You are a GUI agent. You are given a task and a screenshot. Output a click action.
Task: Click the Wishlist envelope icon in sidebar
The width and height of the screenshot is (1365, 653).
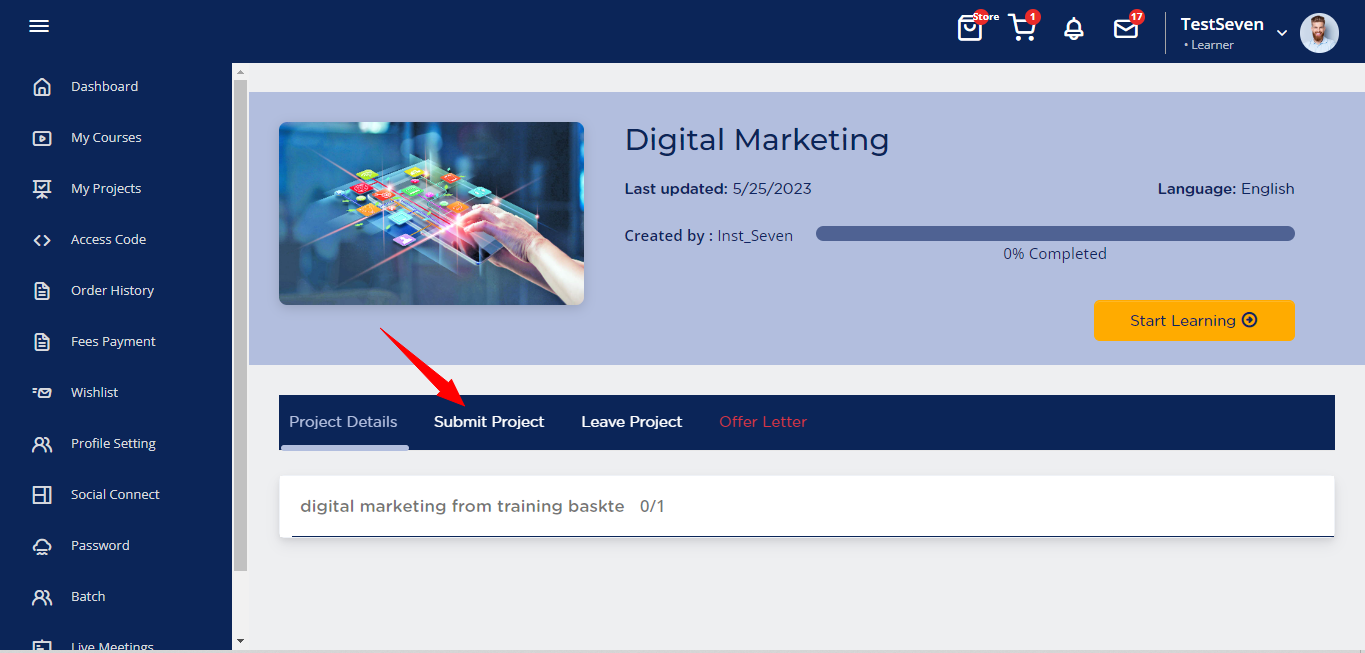[x=42, y=393]
